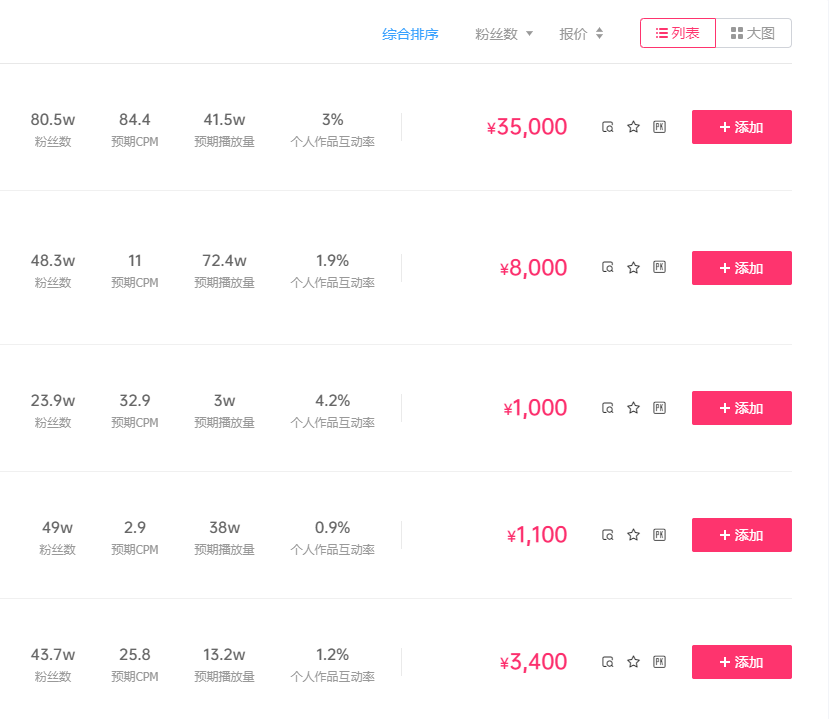Screen dimensions: 829x719
Task: Click the ¥3,400 price text
Action: coord(533,662)
